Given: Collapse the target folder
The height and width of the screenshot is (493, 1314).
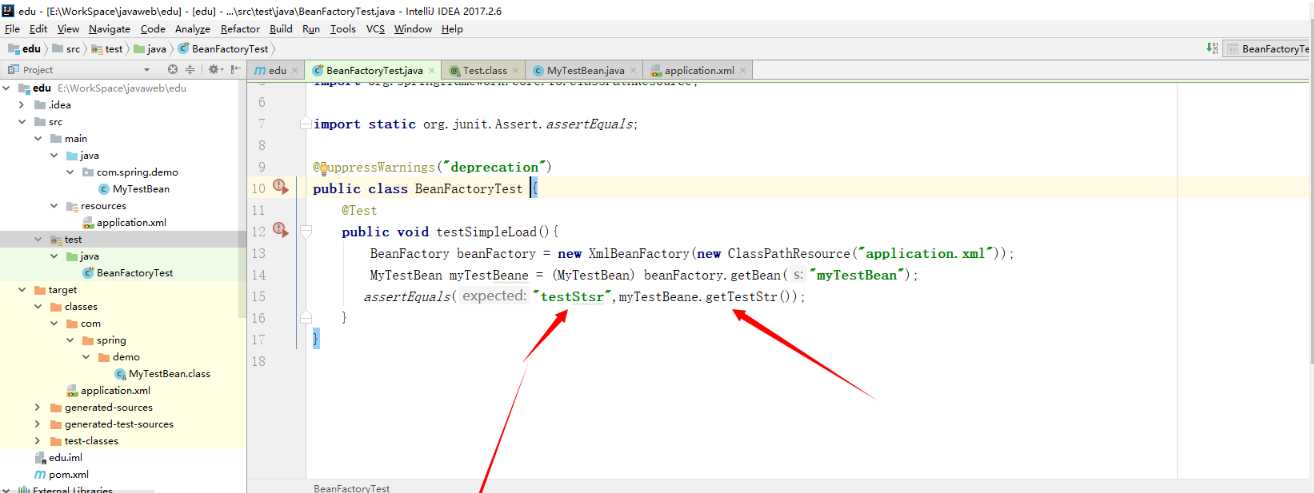Looking at the screenshot, I should point(21,289).
